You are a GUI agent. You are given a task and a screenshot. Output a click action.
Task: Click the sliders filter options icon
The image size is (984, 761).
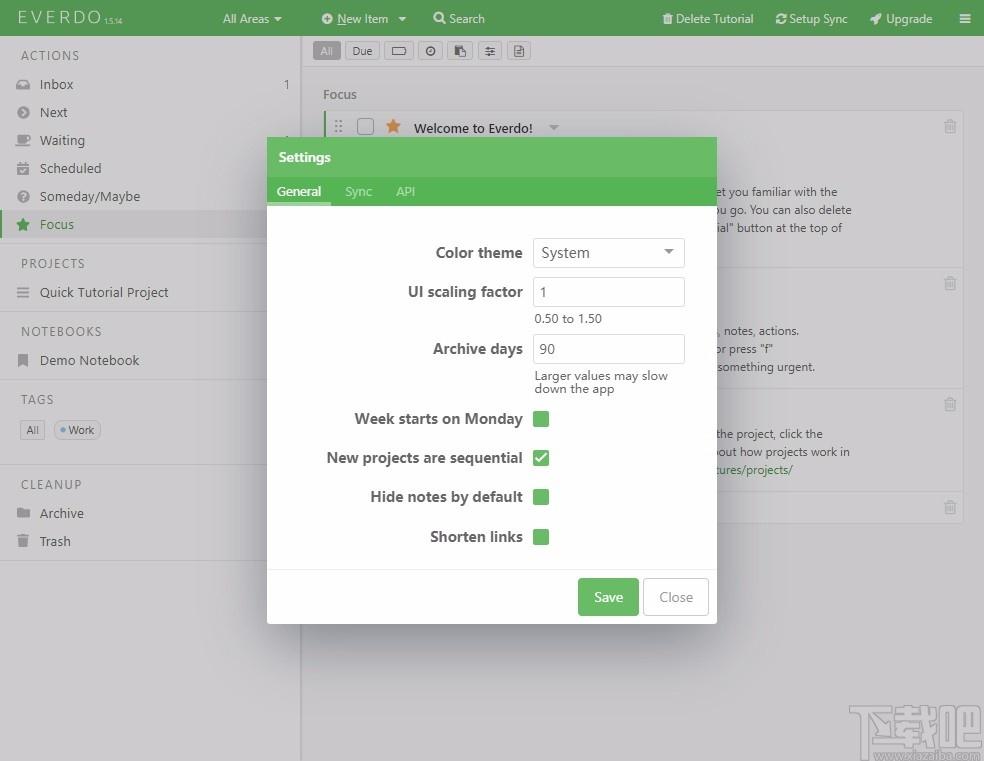(489, 51)
